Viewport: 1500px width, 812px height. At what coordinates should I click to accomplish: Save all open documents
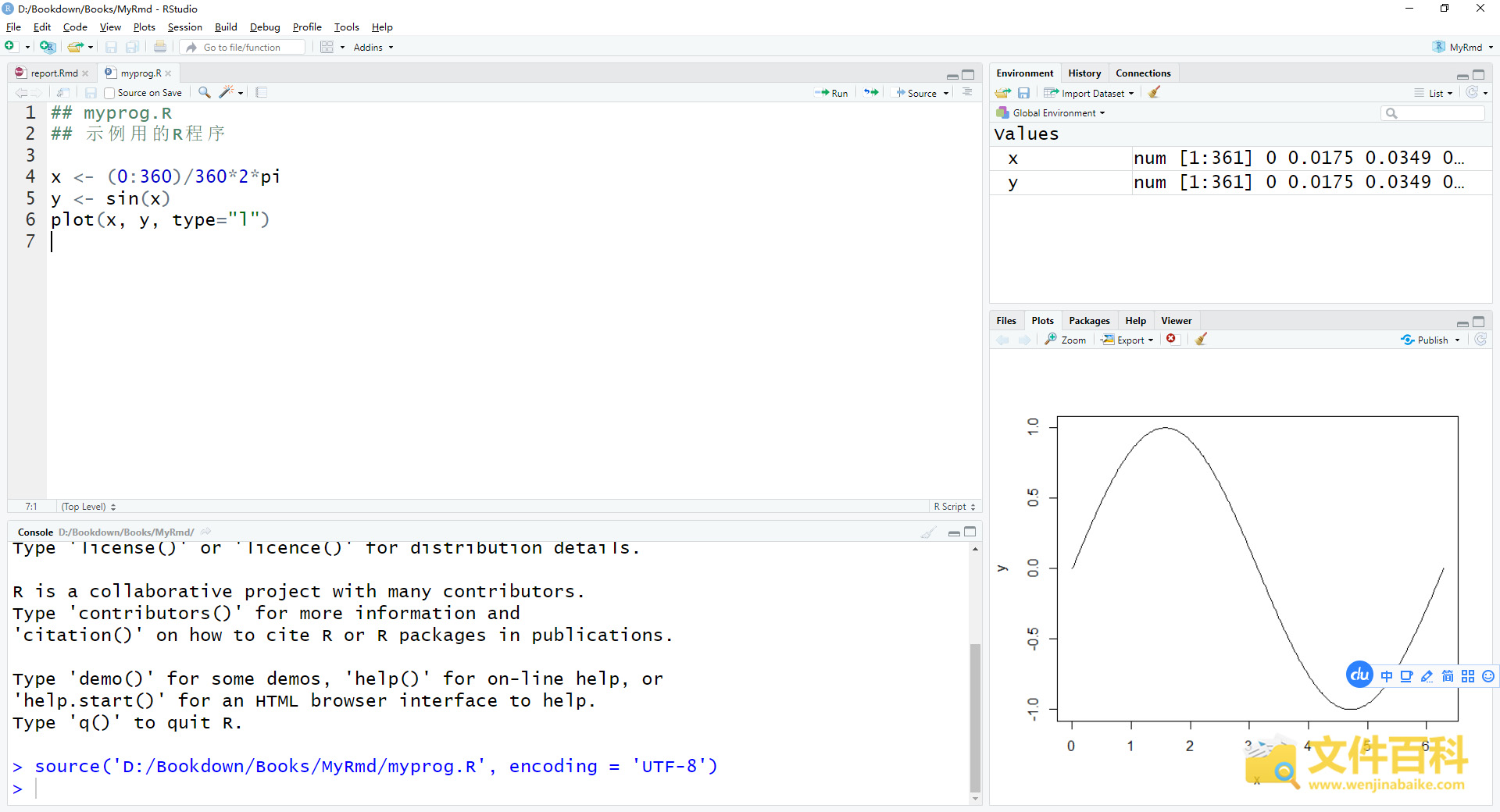point(133,47)
